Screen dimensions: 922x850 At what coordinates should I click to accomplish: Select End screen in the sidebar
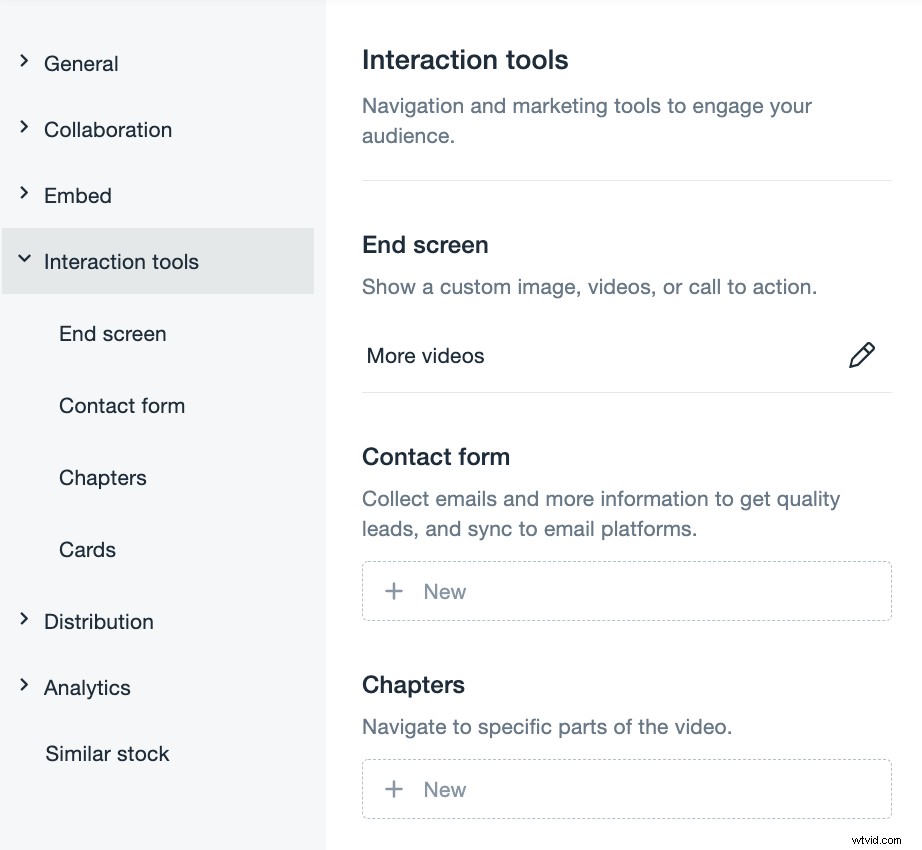(x=112, y=333)
